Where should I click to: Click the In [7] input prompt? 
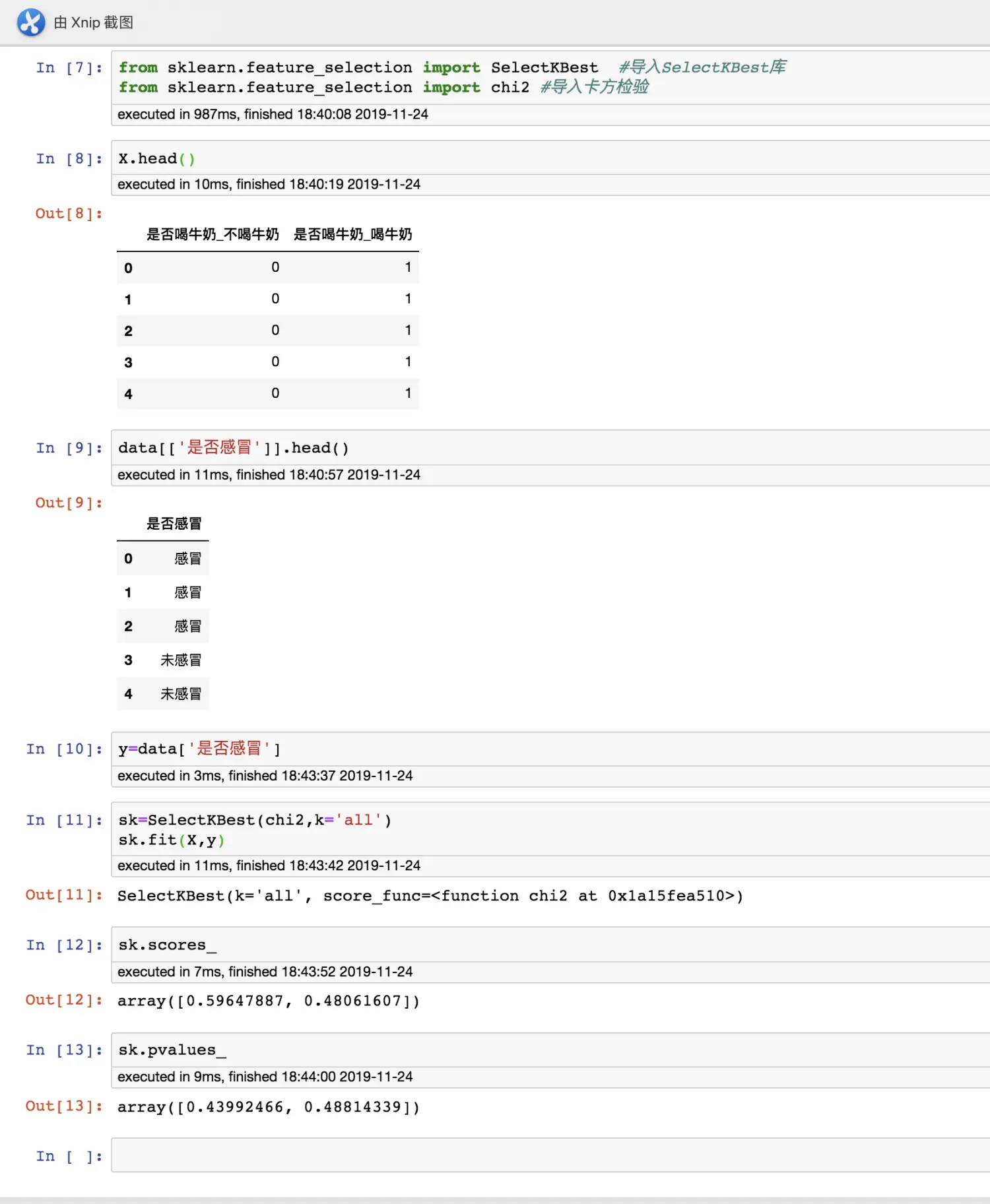pos(69,68)
